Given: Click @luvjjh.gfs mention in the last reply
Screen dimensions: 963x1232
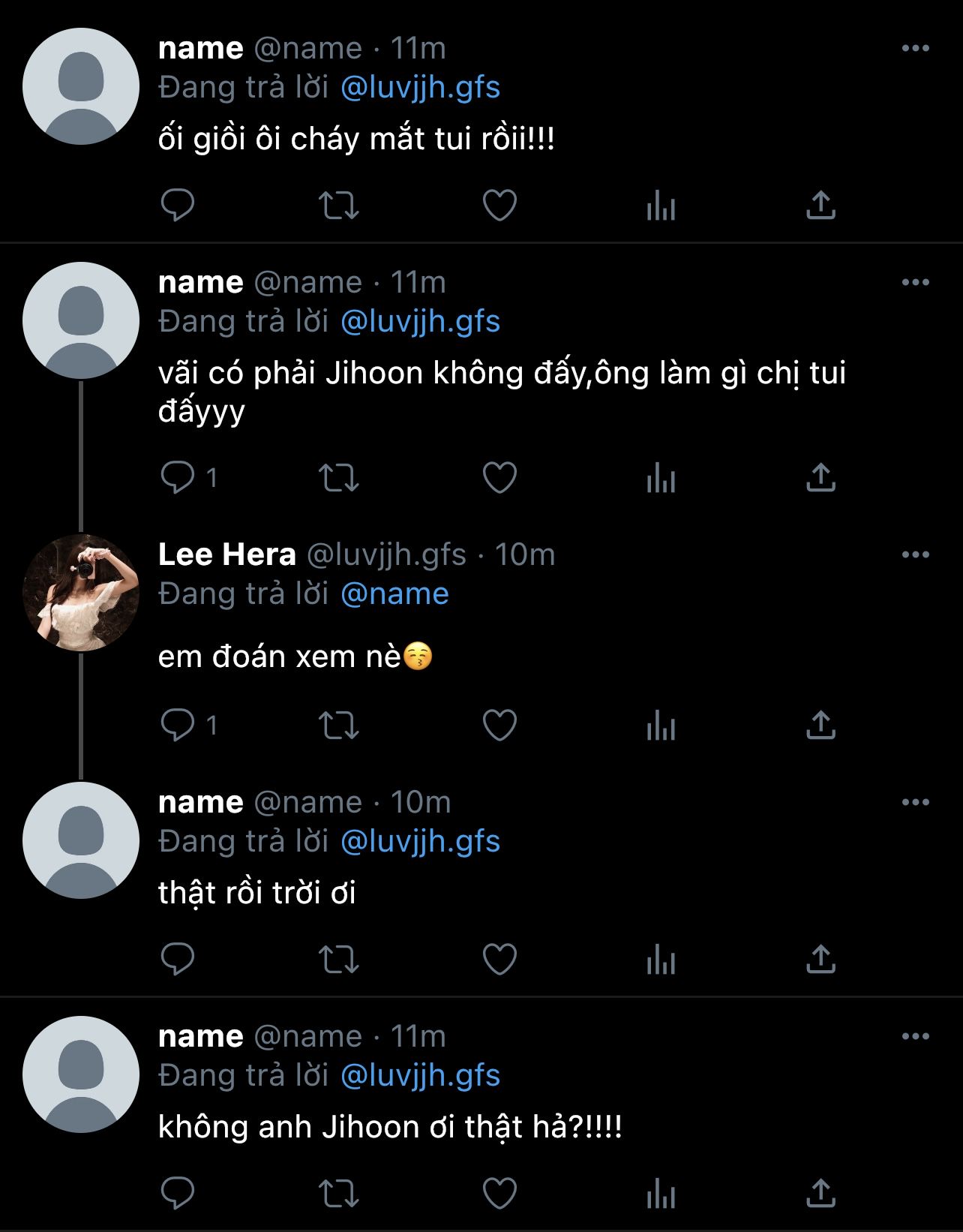Looking at the screenshot, I should click(x=420, y=1075).
